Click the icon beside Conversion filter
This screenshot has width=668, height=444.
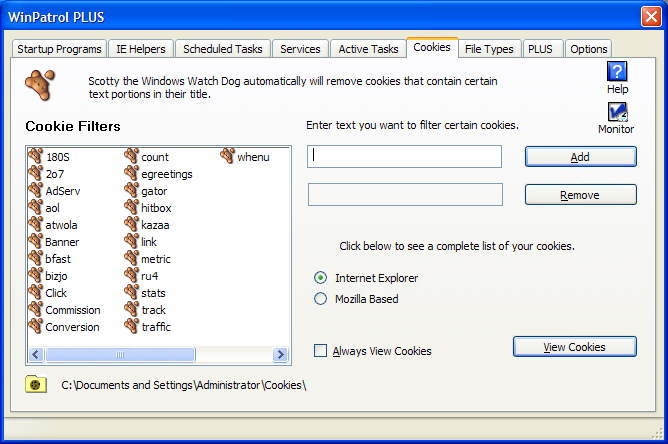36,326
